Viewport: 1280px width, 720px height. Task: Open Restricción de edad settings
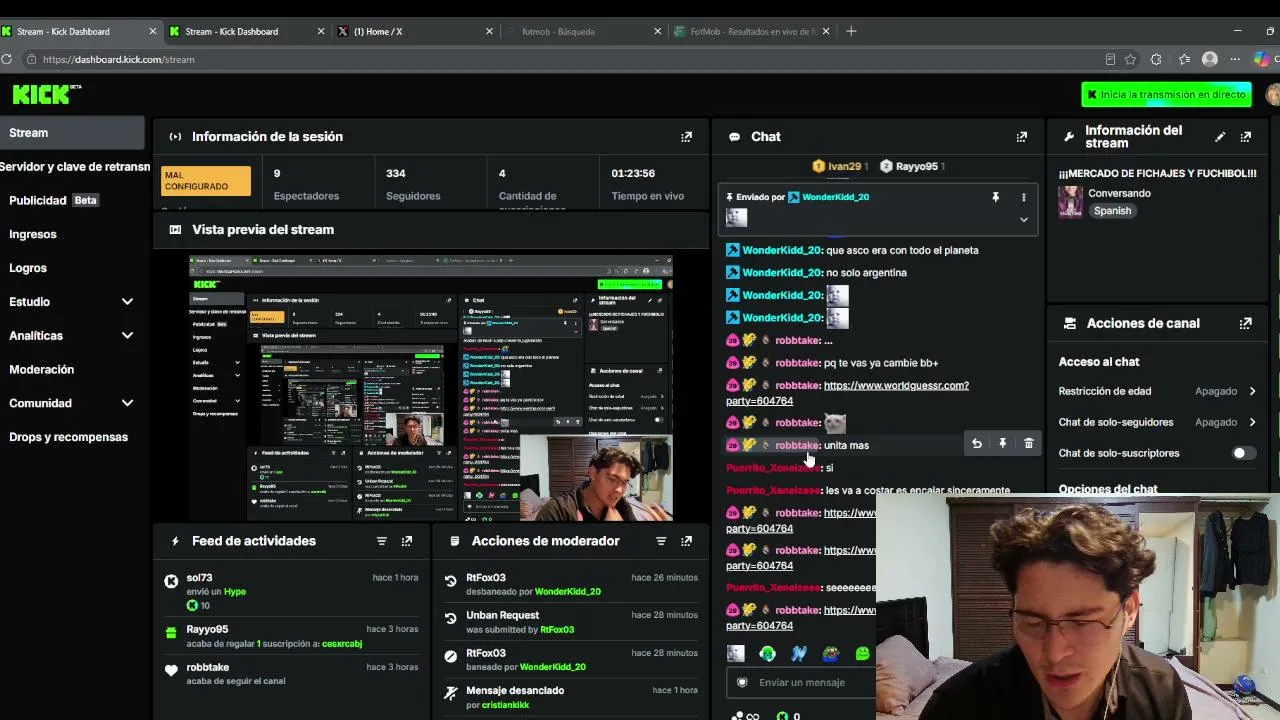[1158, 391]
